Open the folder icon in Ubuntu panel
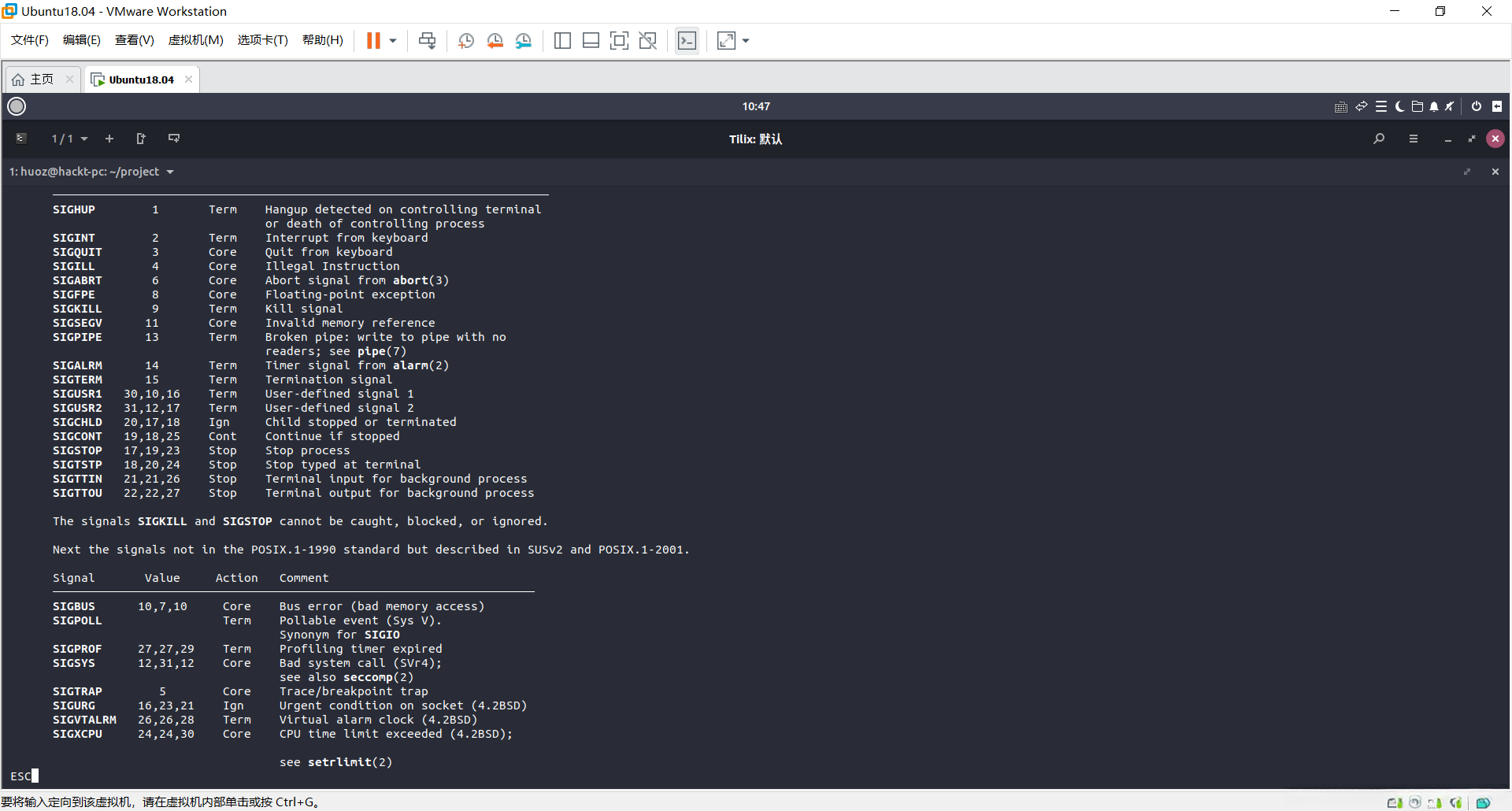This screenshot has width=1512, height=811. click(1417, 106)
